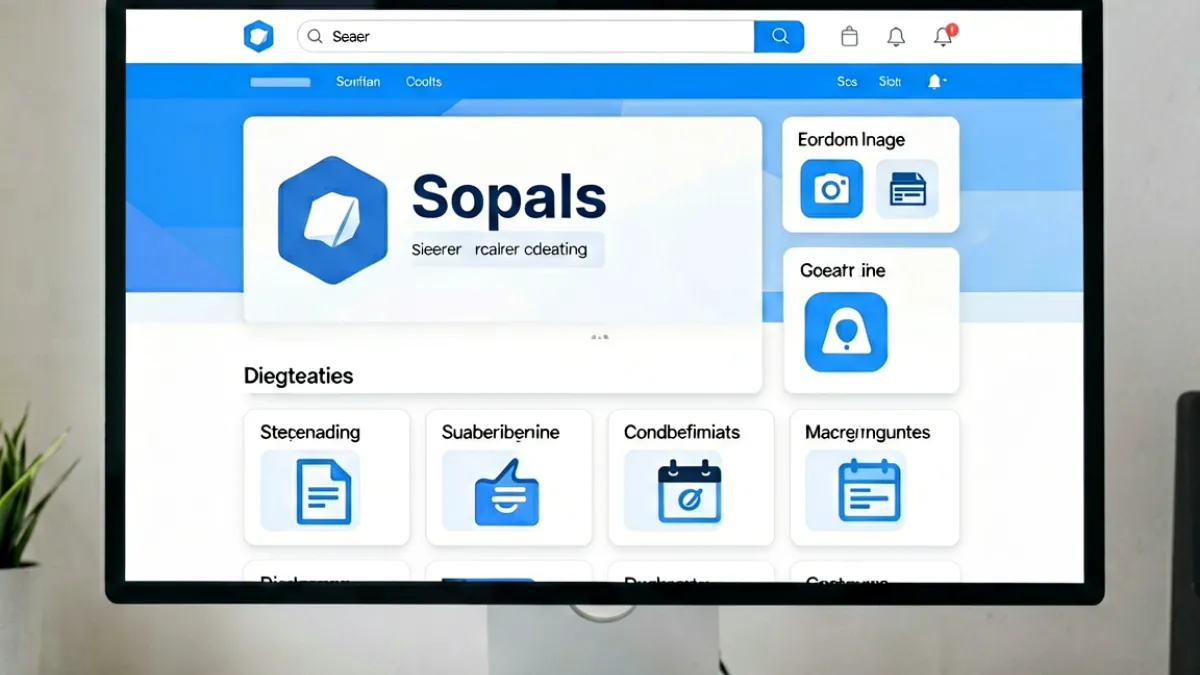Screen dimensions: 1200x675
Task: Click the magnifier icon inside search field
Action: pyautogui.click(x=314, y=37)
